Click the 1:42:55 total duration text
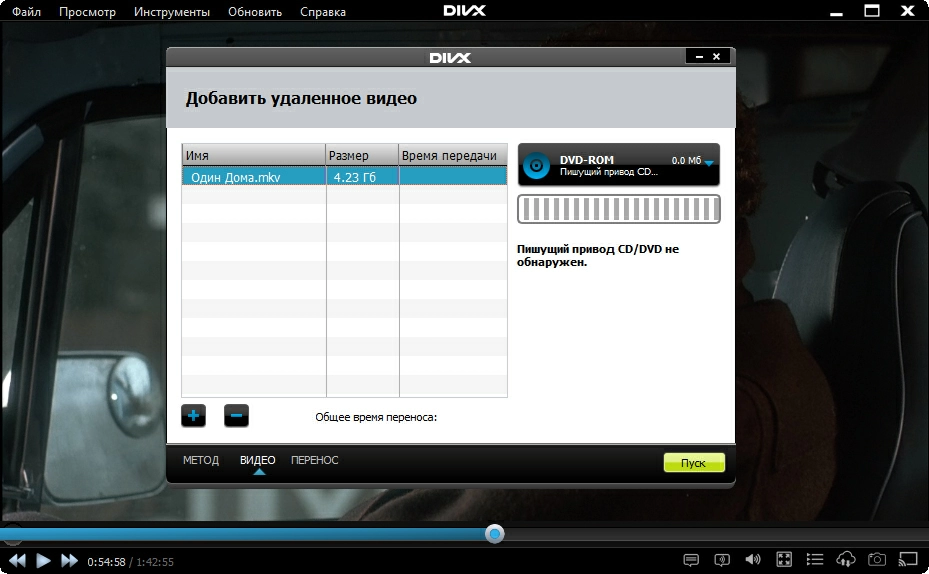Image resolution: width=929 pixels, height=574 pixels. pos(155,562)
